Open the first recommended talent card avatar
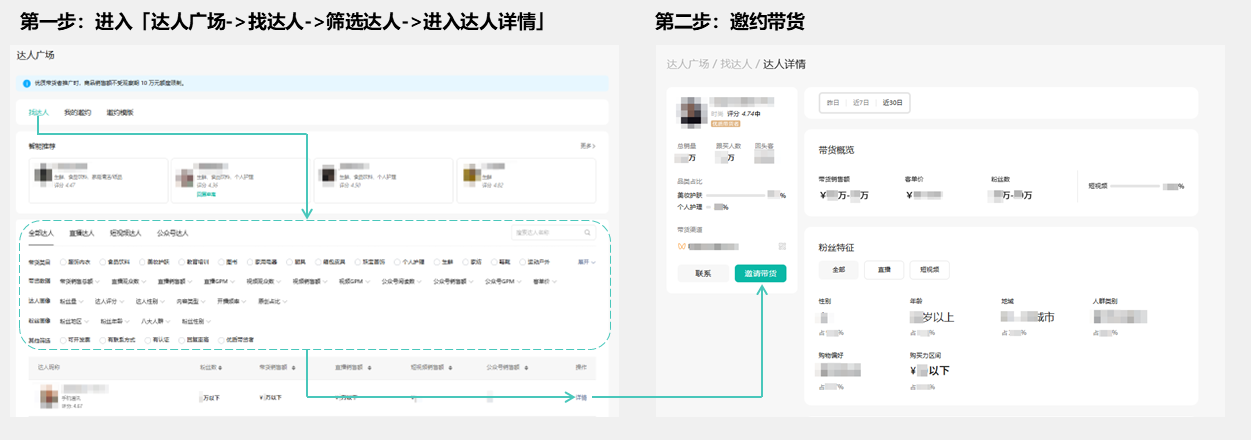This screenshot has width=1251, height=440. [x=42, y=176]
